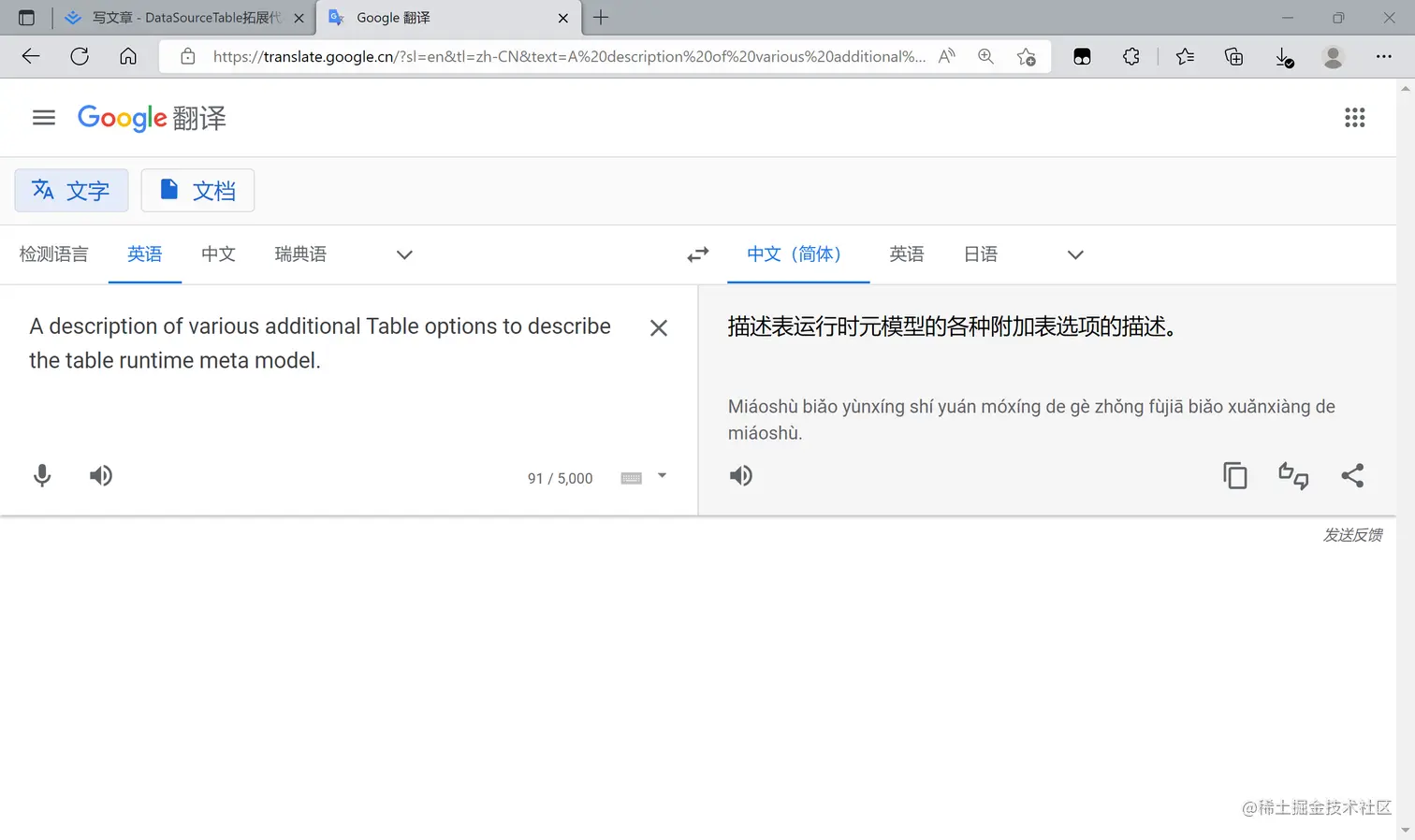Select 中文（简体） as target language
This screenshot has width=1415, height=840.
coord(798,254)
